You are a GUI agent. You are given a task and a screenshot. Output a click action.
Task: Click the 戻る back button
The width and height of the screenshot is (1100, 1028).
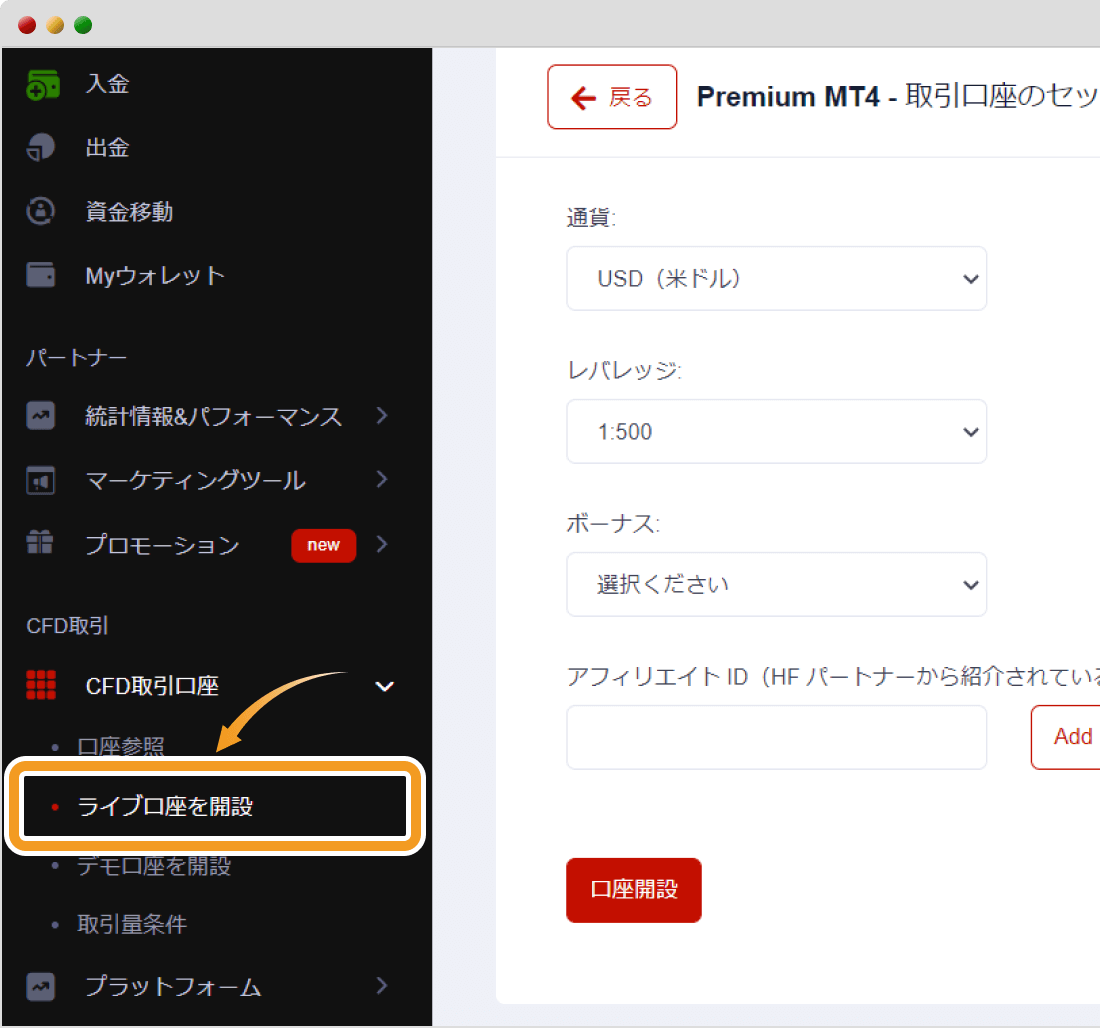coord(612,97)
